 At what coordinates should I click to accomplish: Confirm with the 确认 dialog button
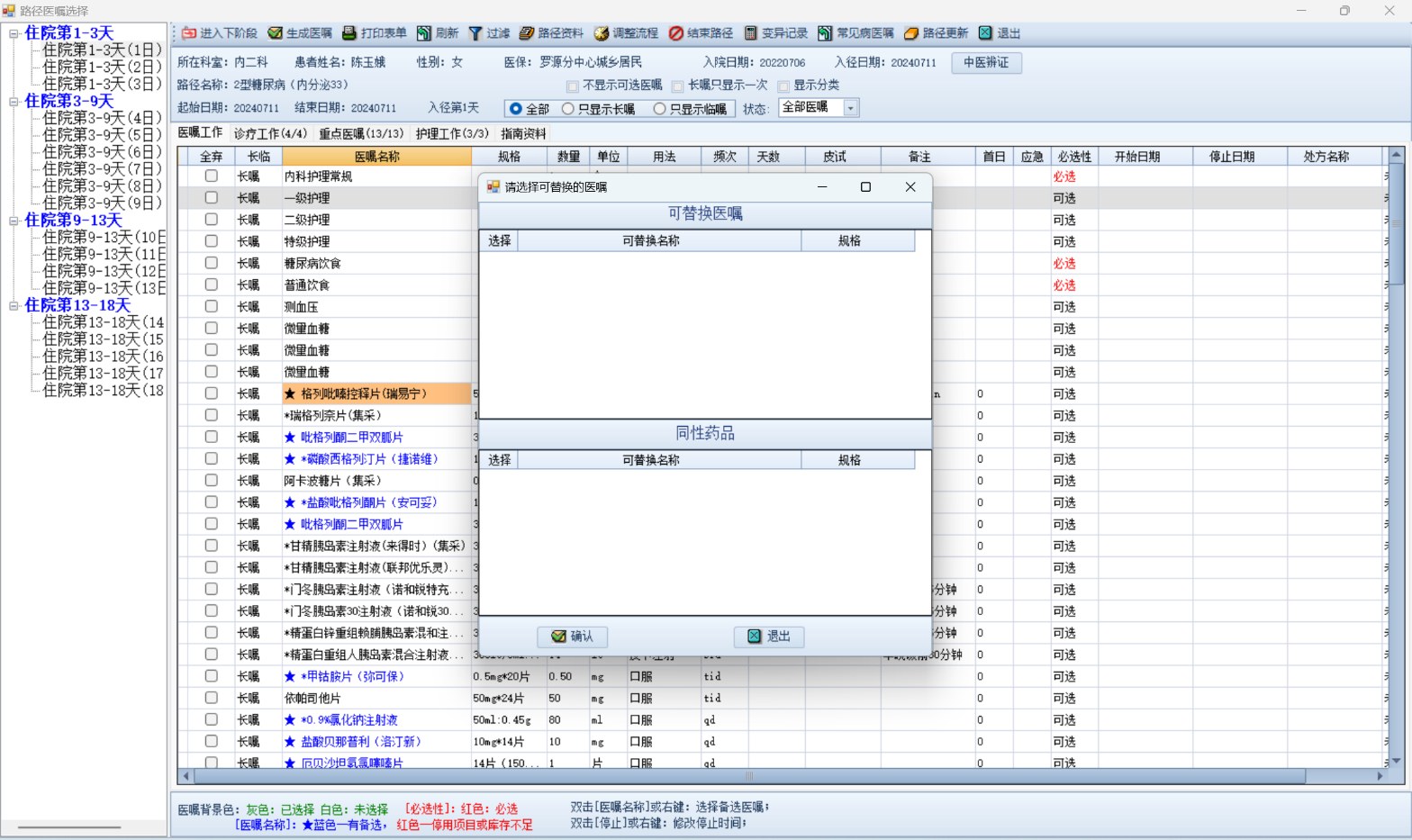[x=573, y=637]
